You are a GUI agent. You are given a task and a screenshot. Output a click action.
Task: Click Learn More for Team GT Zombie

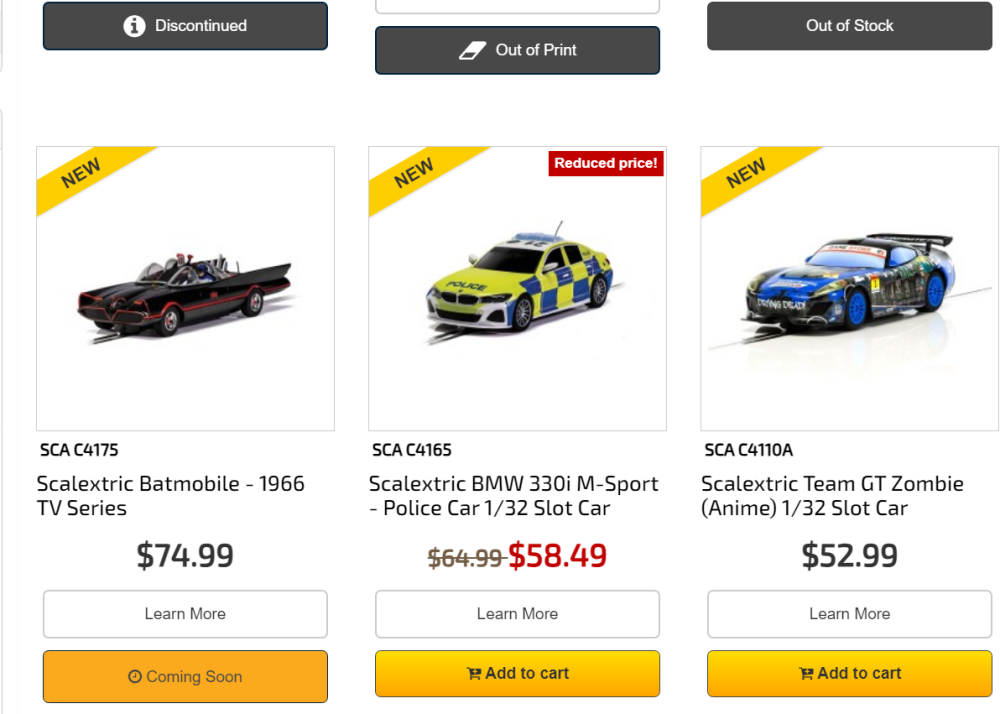(x=849, y=614)
